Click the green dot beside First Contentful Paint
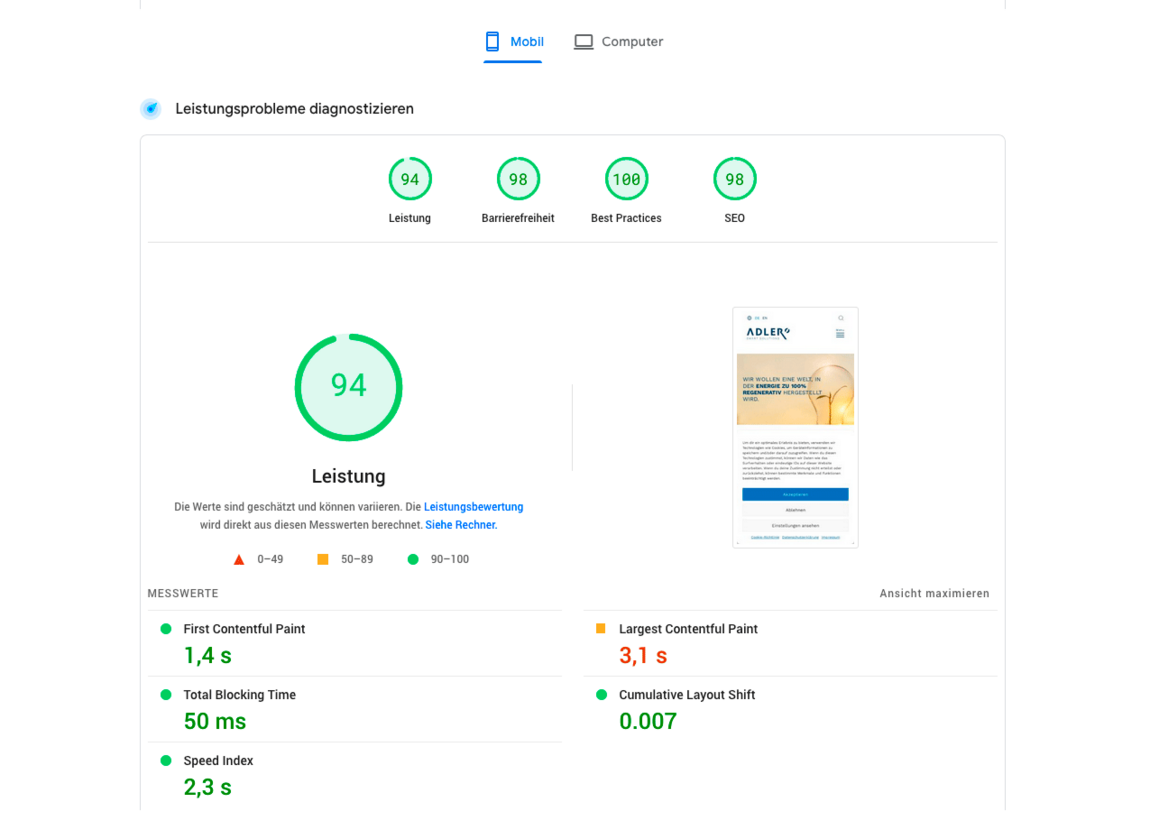This screenshot has height=839, width=1150. (166, 629)
